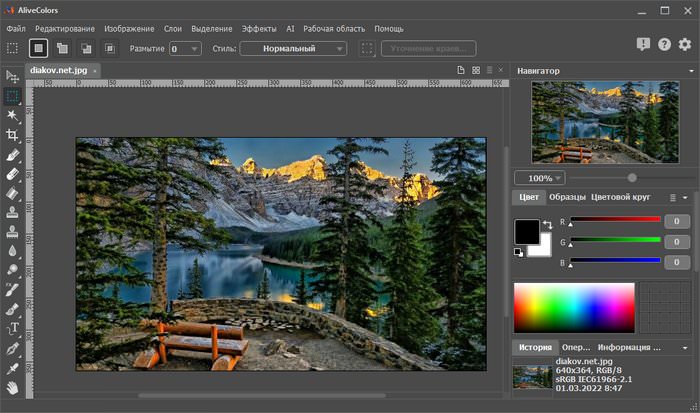
Task: Select the Clone Stamp tool
Action: coord(13,212)
